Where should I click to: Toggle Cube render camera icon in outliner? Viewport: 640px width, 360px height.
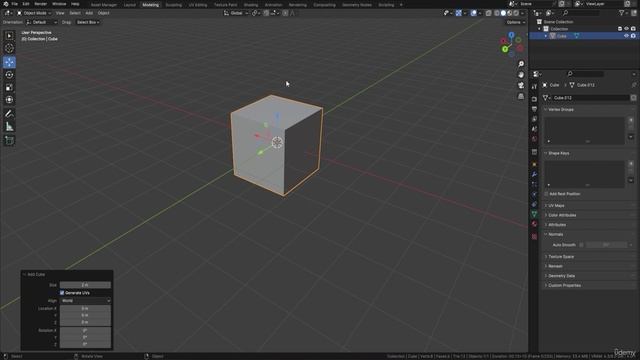[633, 36]
